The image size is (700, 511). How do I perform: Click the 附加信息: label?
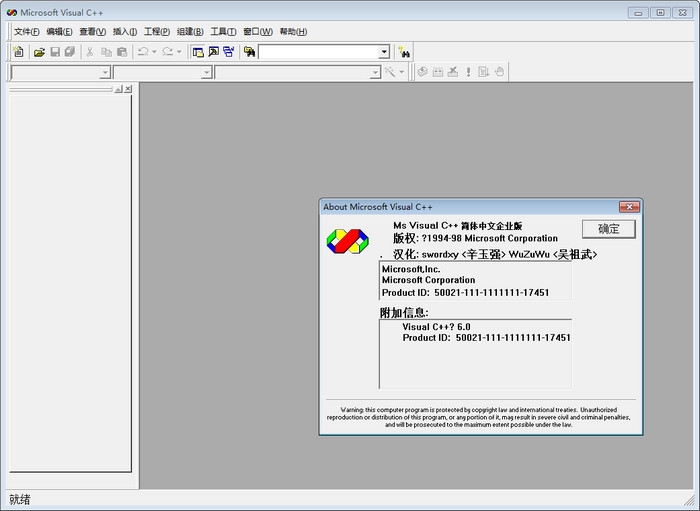point(404,312)
